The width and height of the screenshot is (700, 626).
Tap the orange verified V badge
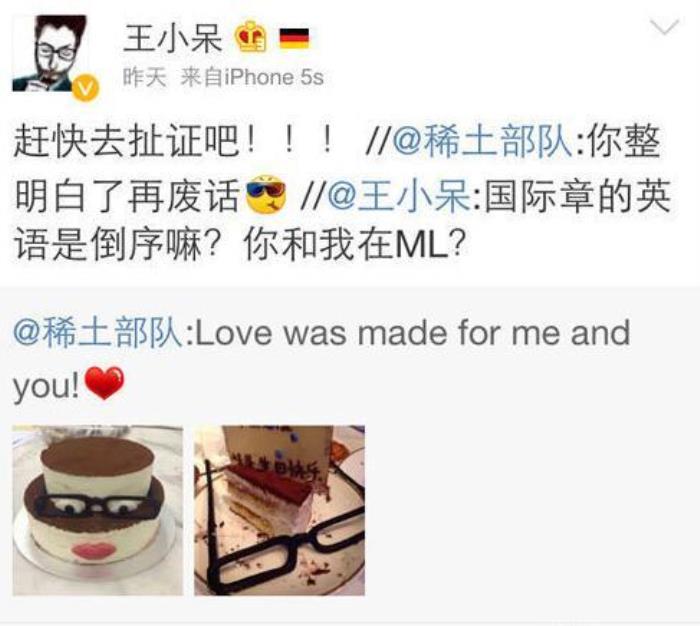pos(86,88)
